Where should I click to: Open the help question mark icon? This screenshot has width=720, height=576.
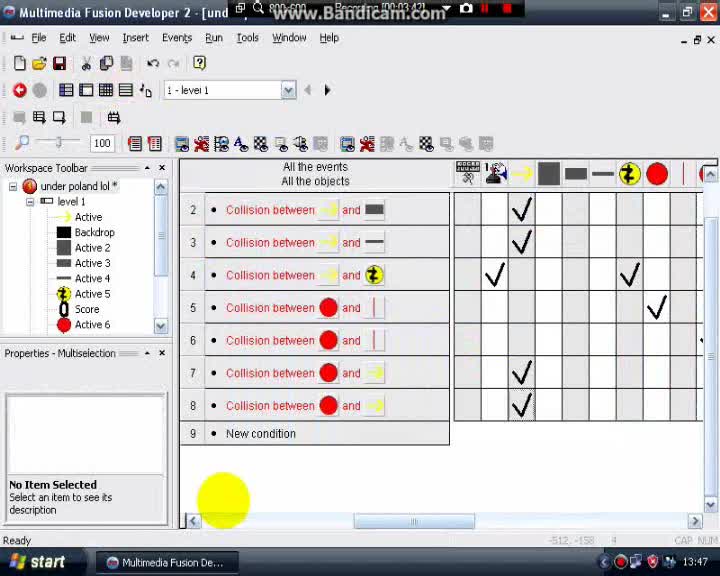tap(199, 62)
